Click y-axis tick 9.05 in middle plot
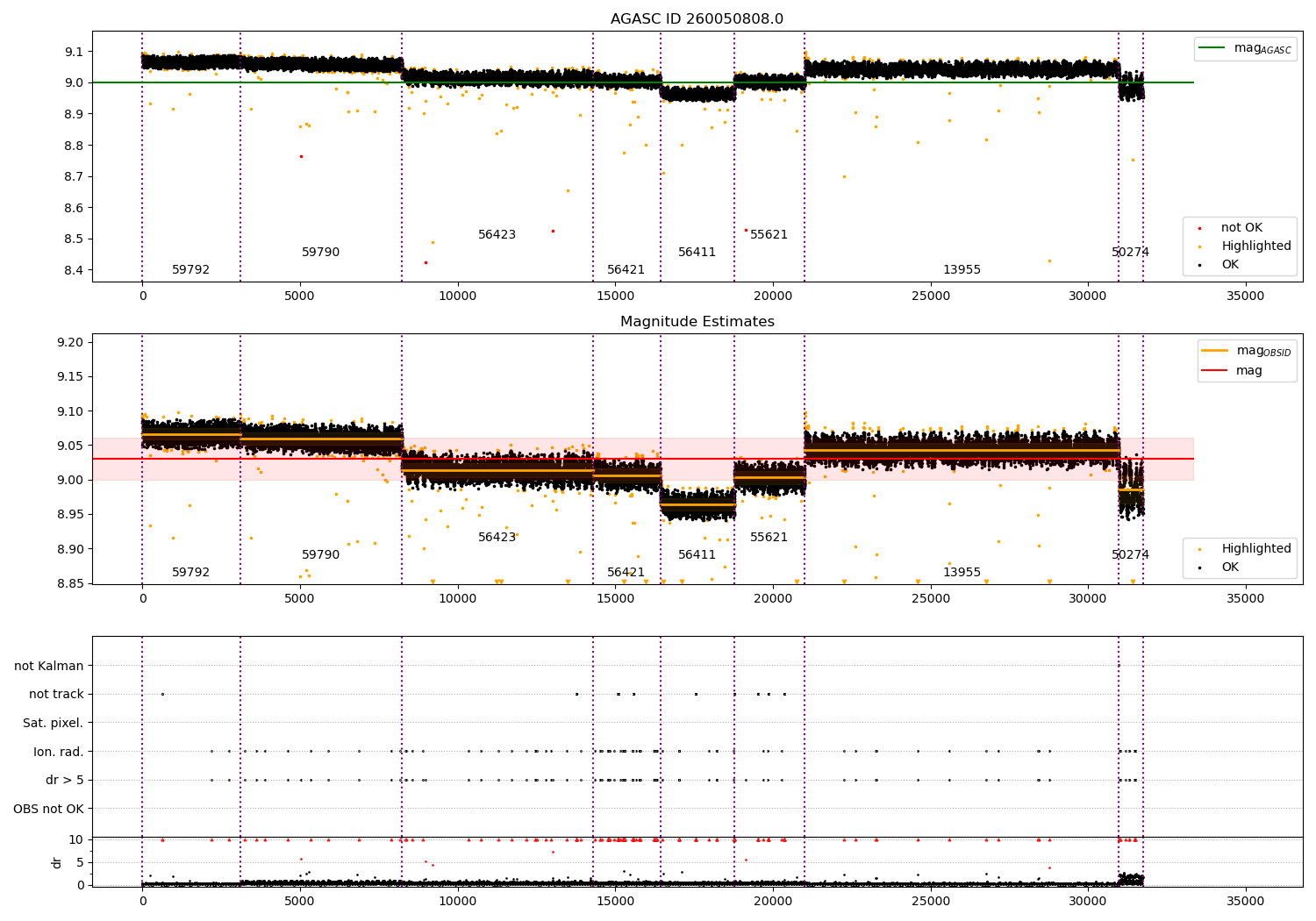 click(70, 446)
